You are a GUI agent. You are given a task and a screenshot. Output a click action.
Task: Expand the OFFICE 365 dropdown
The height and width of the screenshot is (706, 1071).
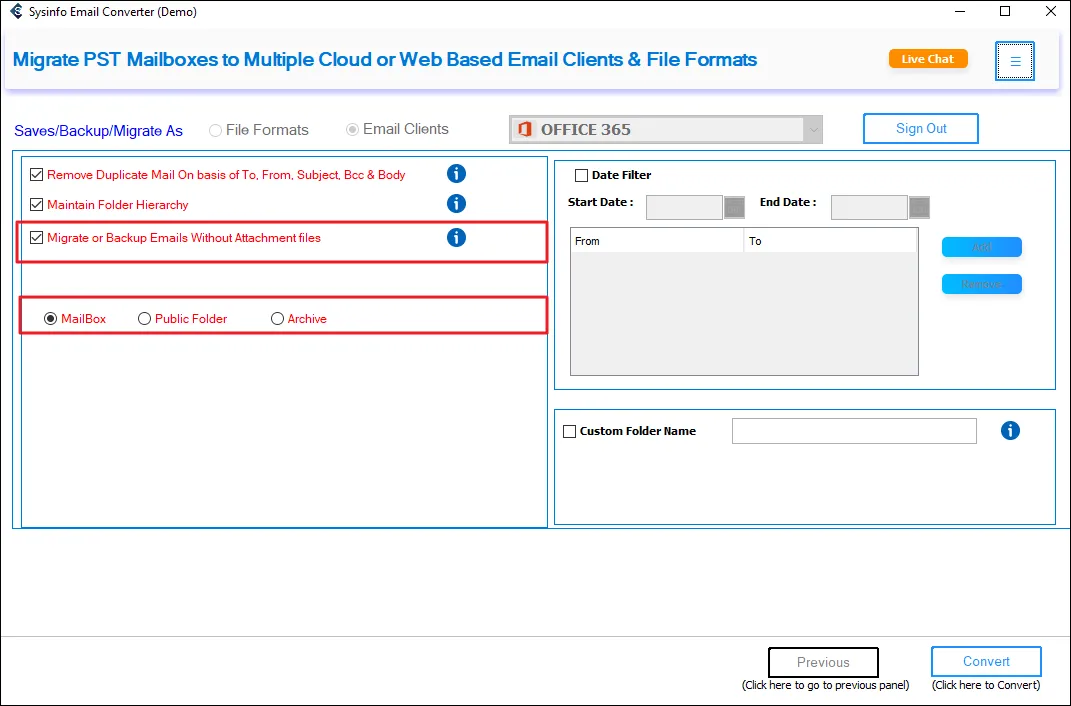[814, 130]
